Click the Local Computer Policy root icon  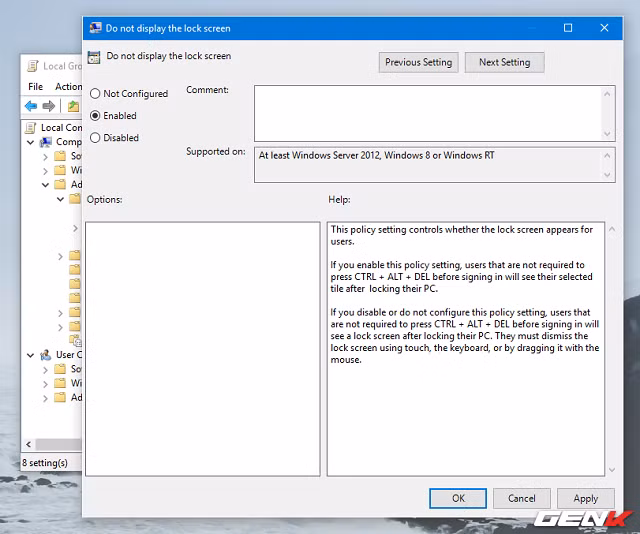tap(32, 128)
